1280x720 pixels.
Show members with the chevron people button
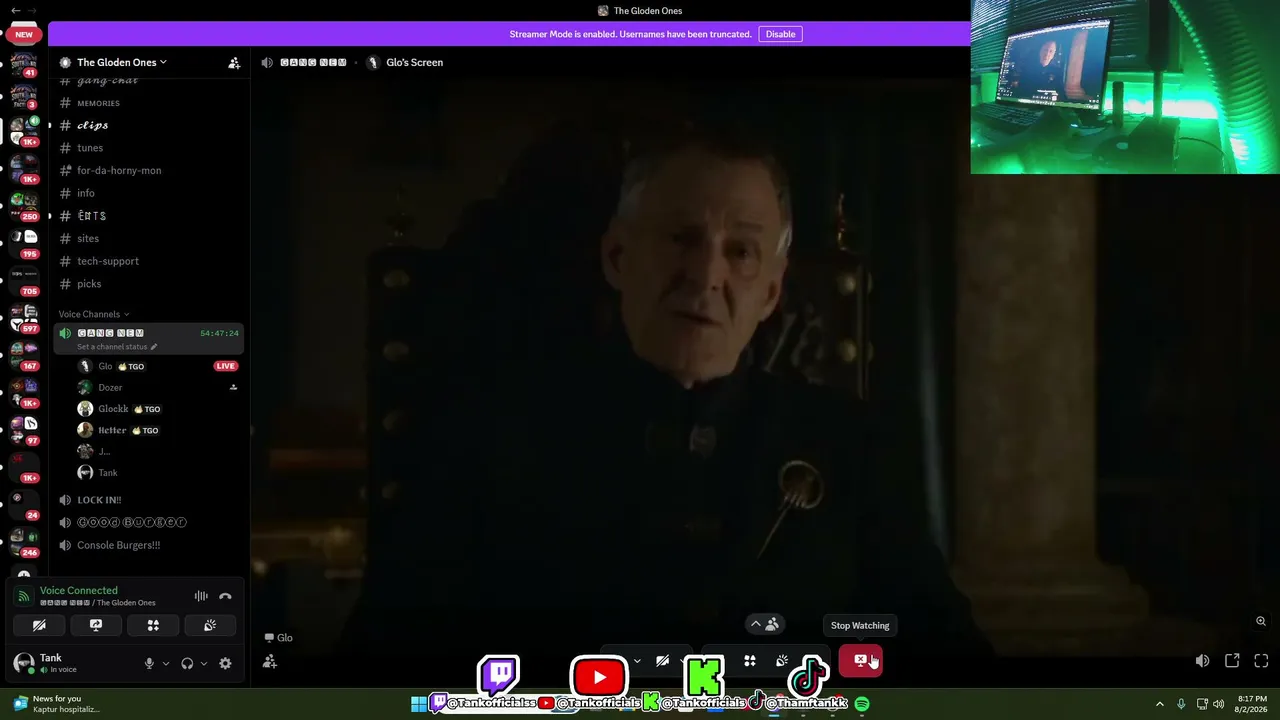764,624
